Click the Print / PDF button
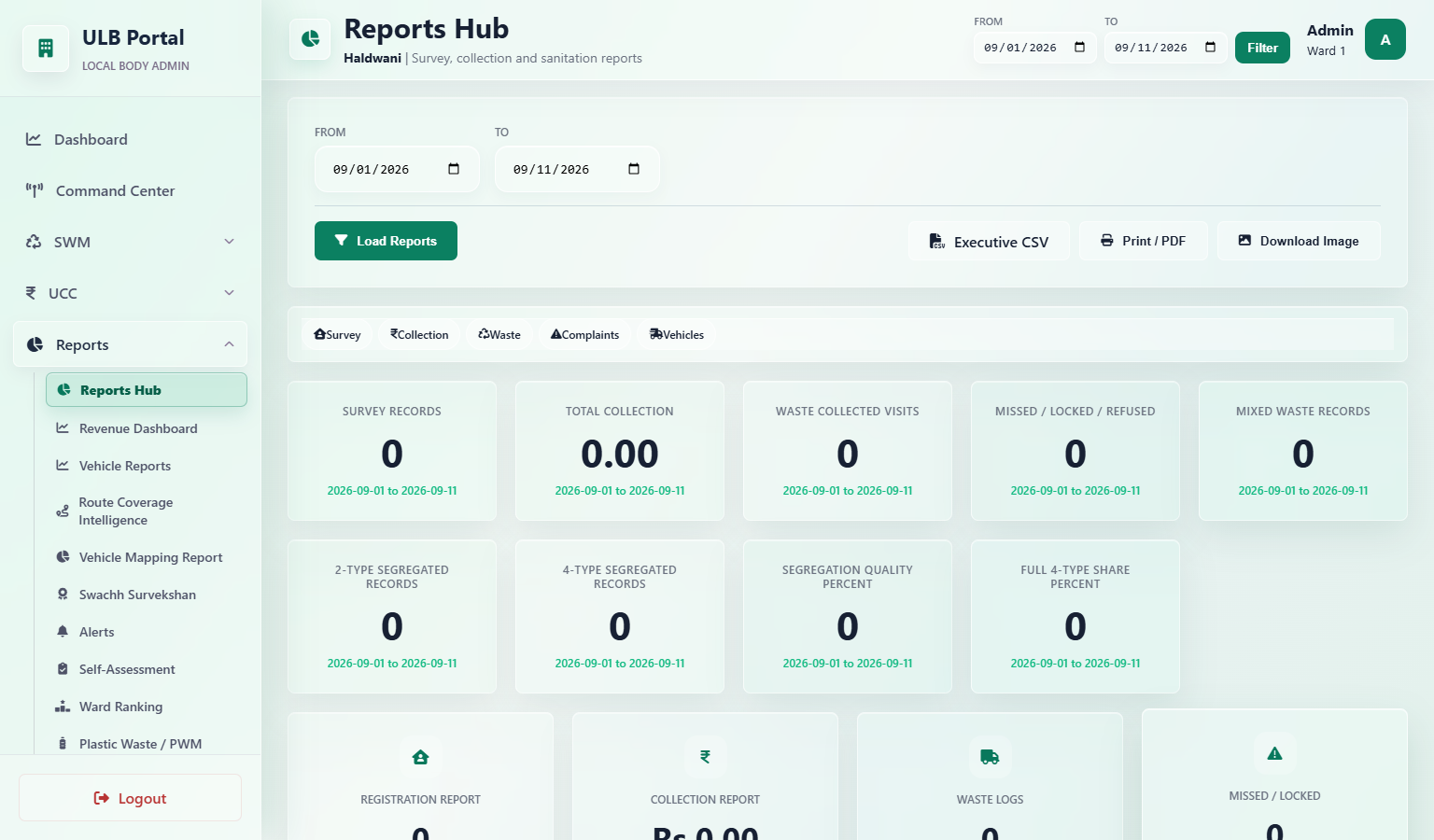Screen dimensions: 1434x840 pos(1144,241)
